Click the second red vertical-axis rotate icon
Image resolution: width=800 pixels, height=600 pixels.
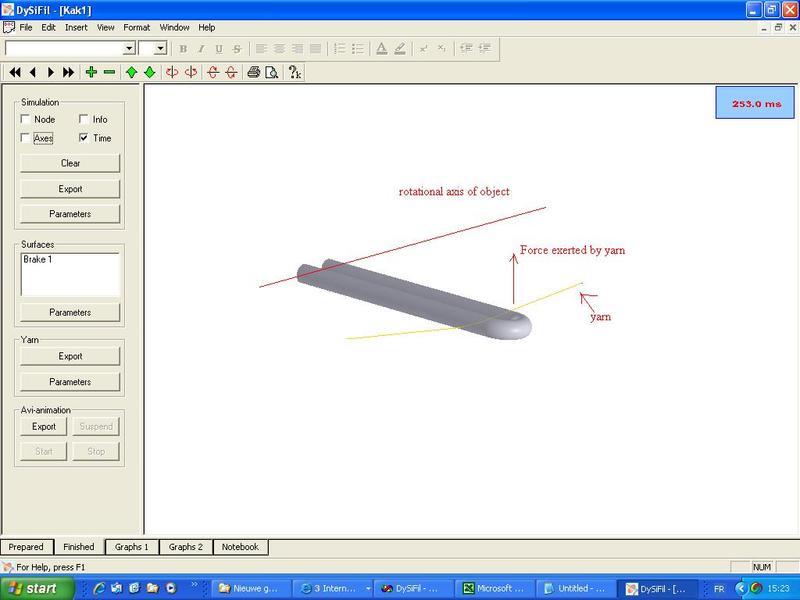point(191,72)
